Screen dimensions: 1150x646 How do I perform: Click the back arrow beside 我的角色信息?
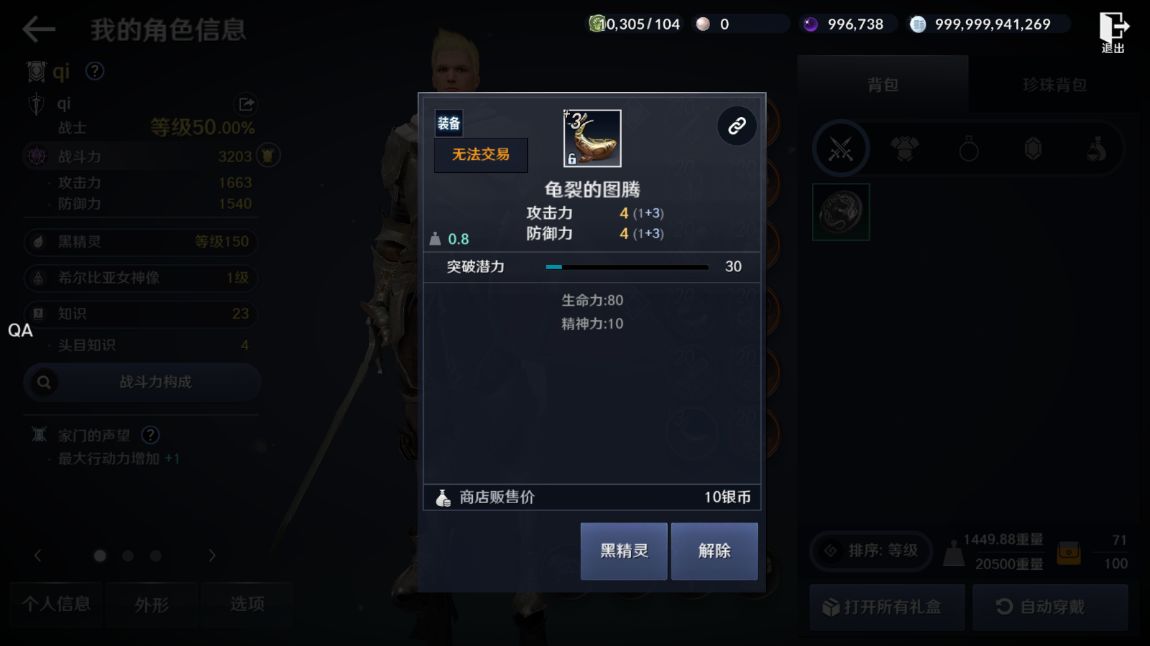[38, 29]
